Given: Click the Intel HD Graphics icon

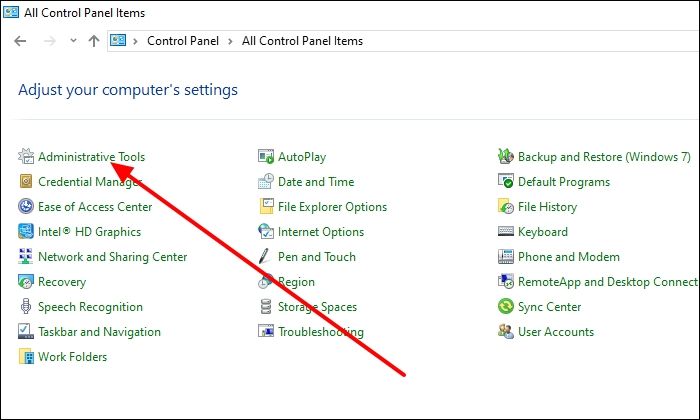Looking at the screenshot, I should click(26, 232).
